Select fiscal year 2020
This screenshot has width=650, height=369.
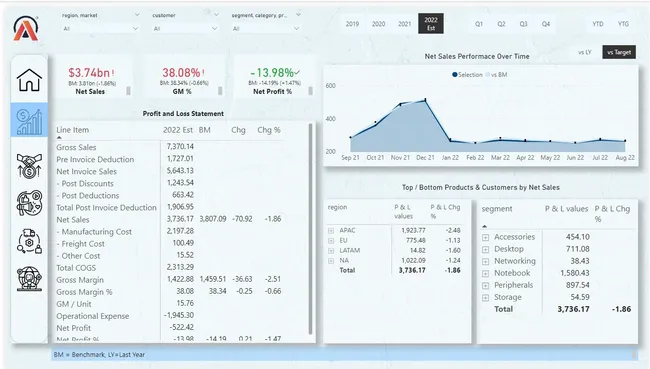coord(378,24)
